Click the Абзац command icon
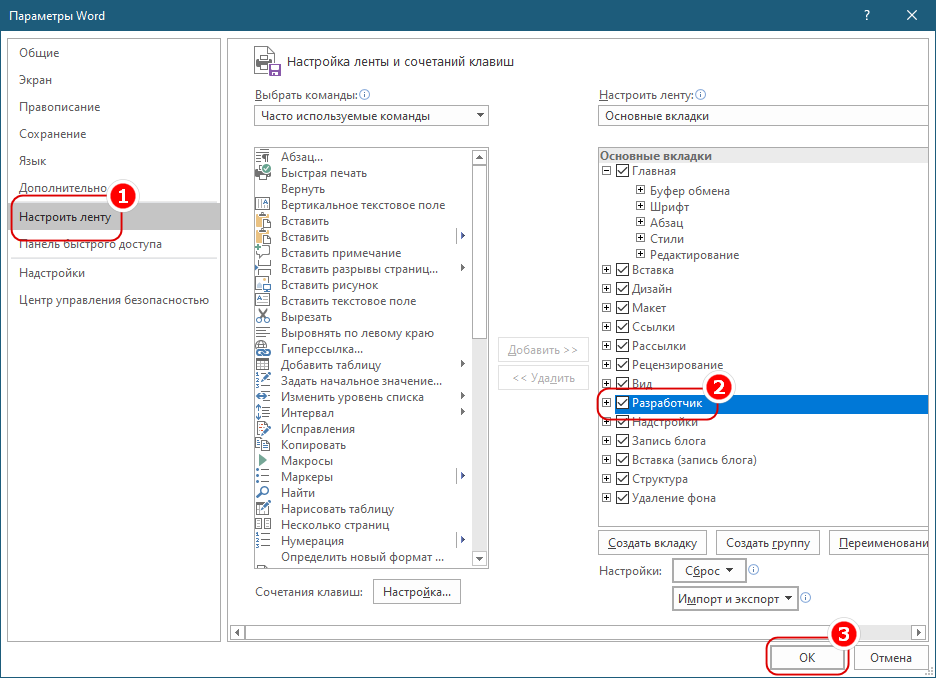Viewport: 936px width, 678px height. coord(263,157)
